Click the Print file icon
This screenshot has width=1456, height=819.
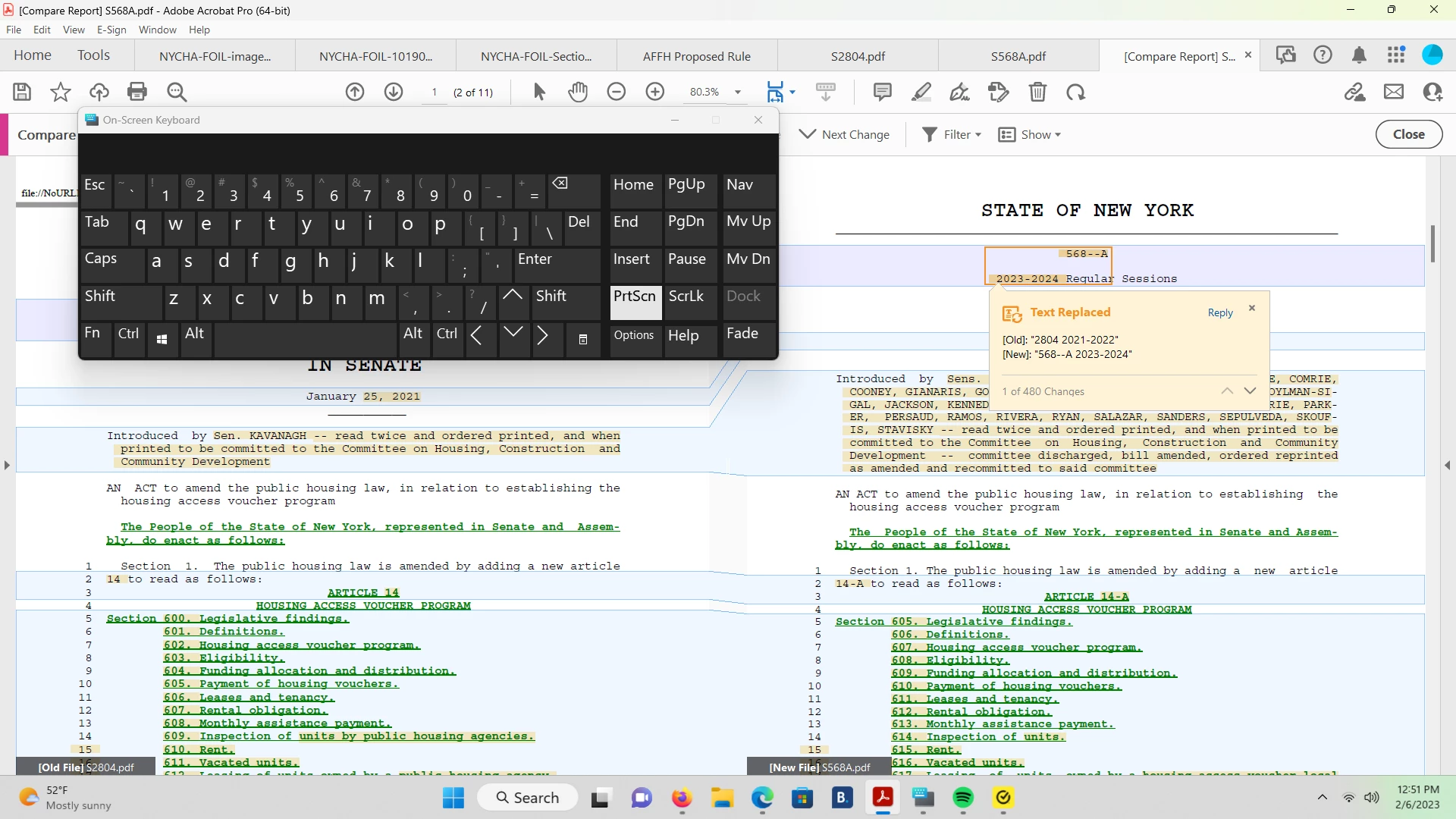tap(137, 92)
